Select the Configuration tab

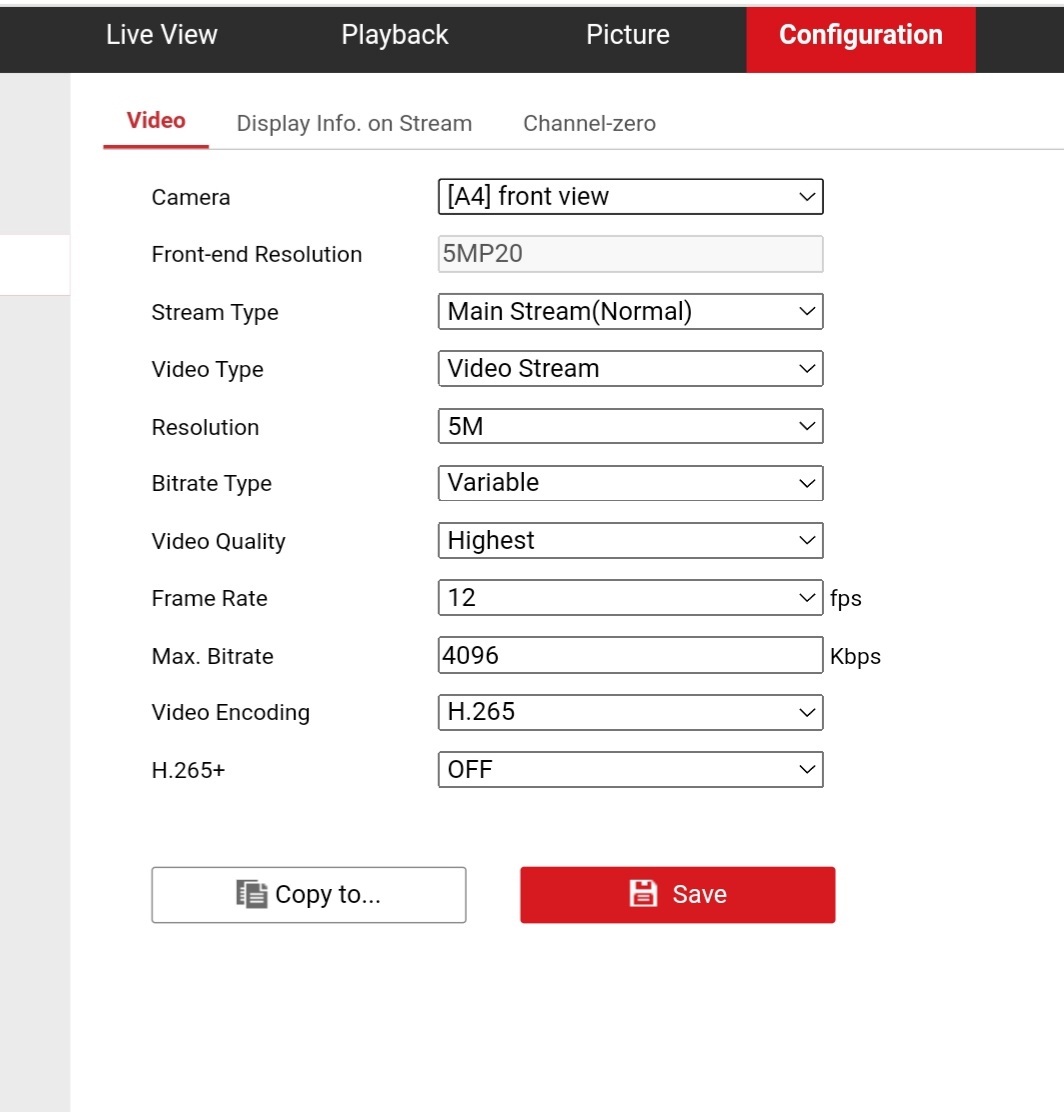click(860, 35)
